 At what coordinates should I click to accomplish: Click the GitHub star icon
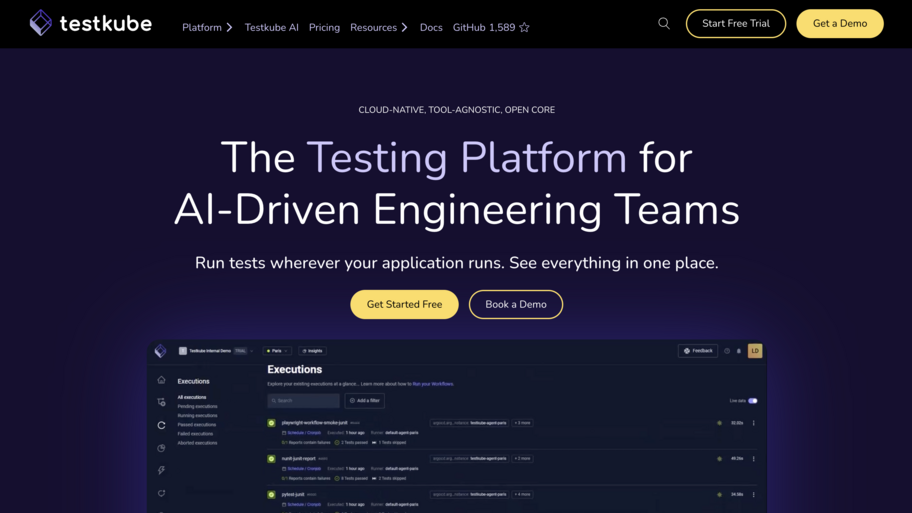524,27
